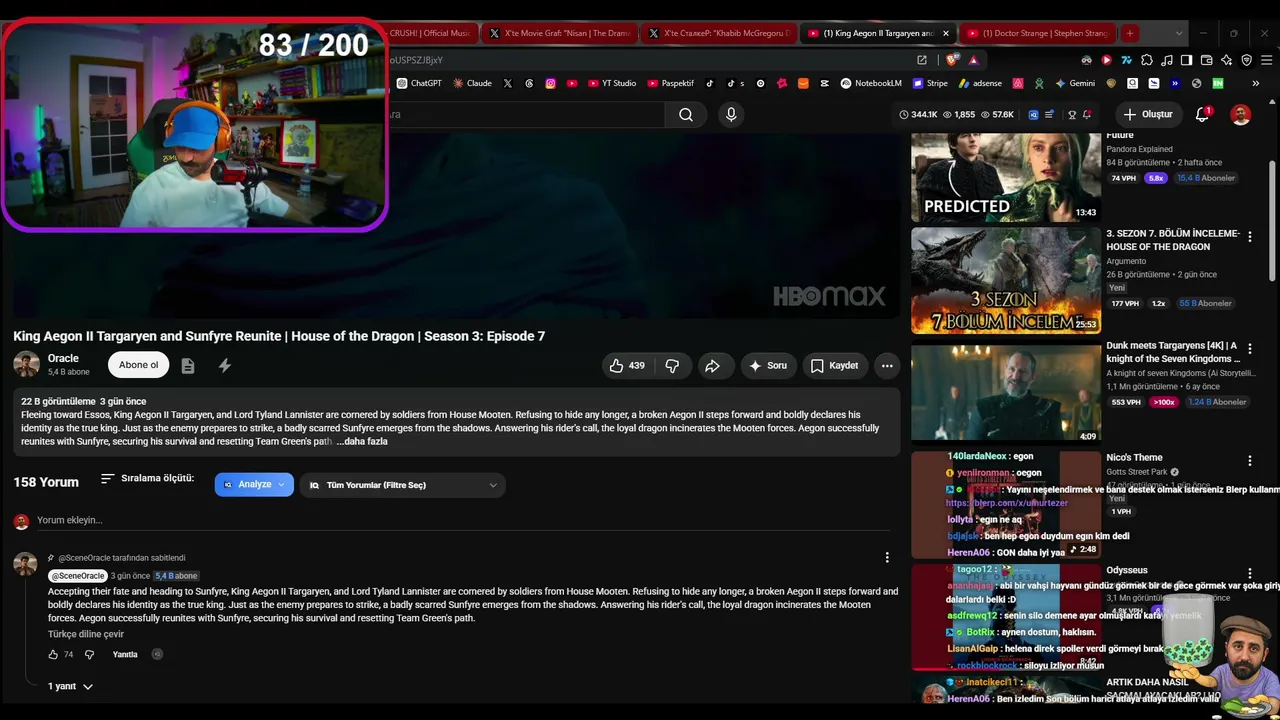
Task: Open the ChatGPT bookmark
Action: click(x=419, y=83)
